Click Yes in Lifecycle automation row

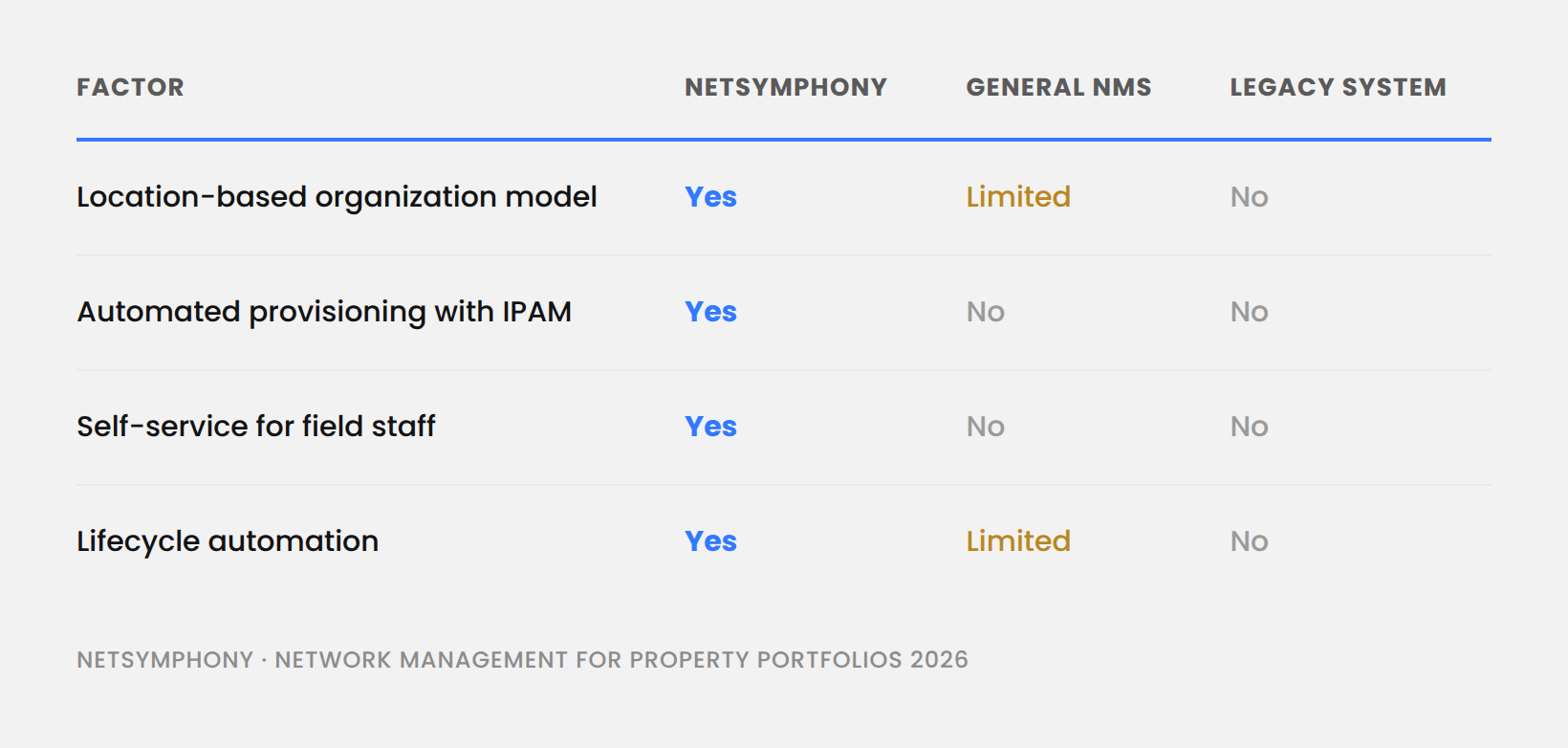point(710,541)
